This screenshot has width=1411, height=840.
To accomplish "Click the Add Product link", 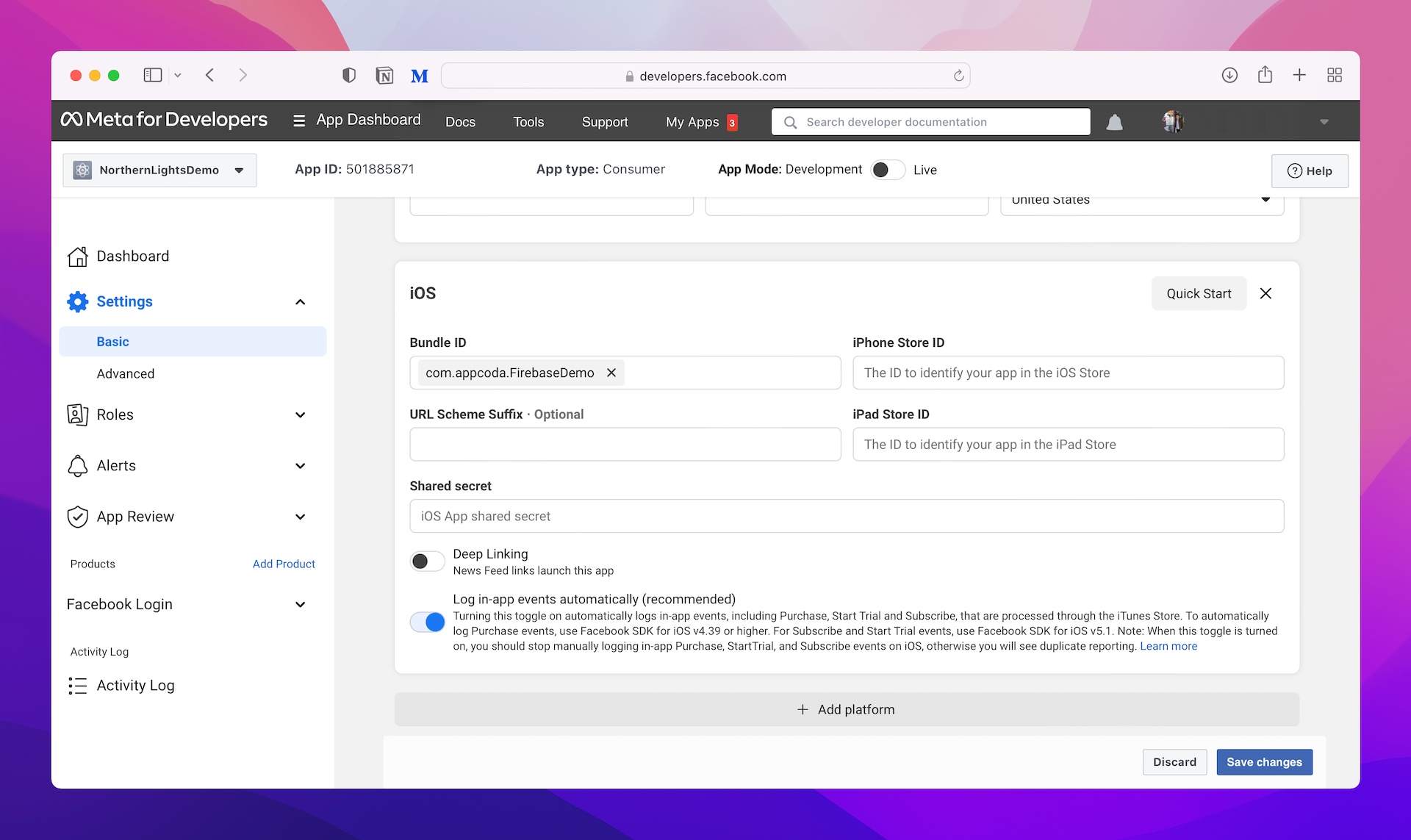I will [284, 564].
